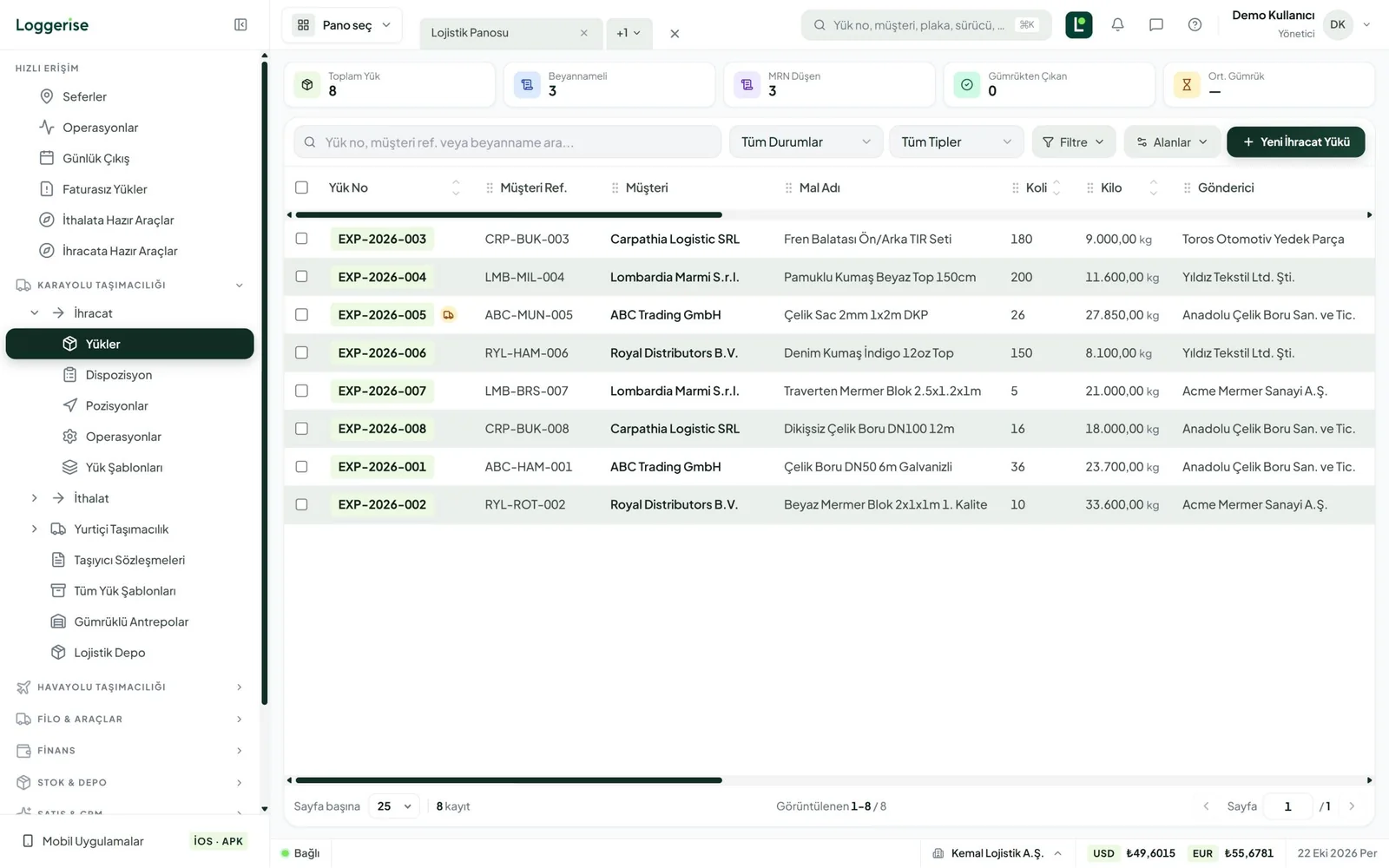Collapse the sidebar panel icon

coord(240,25)
